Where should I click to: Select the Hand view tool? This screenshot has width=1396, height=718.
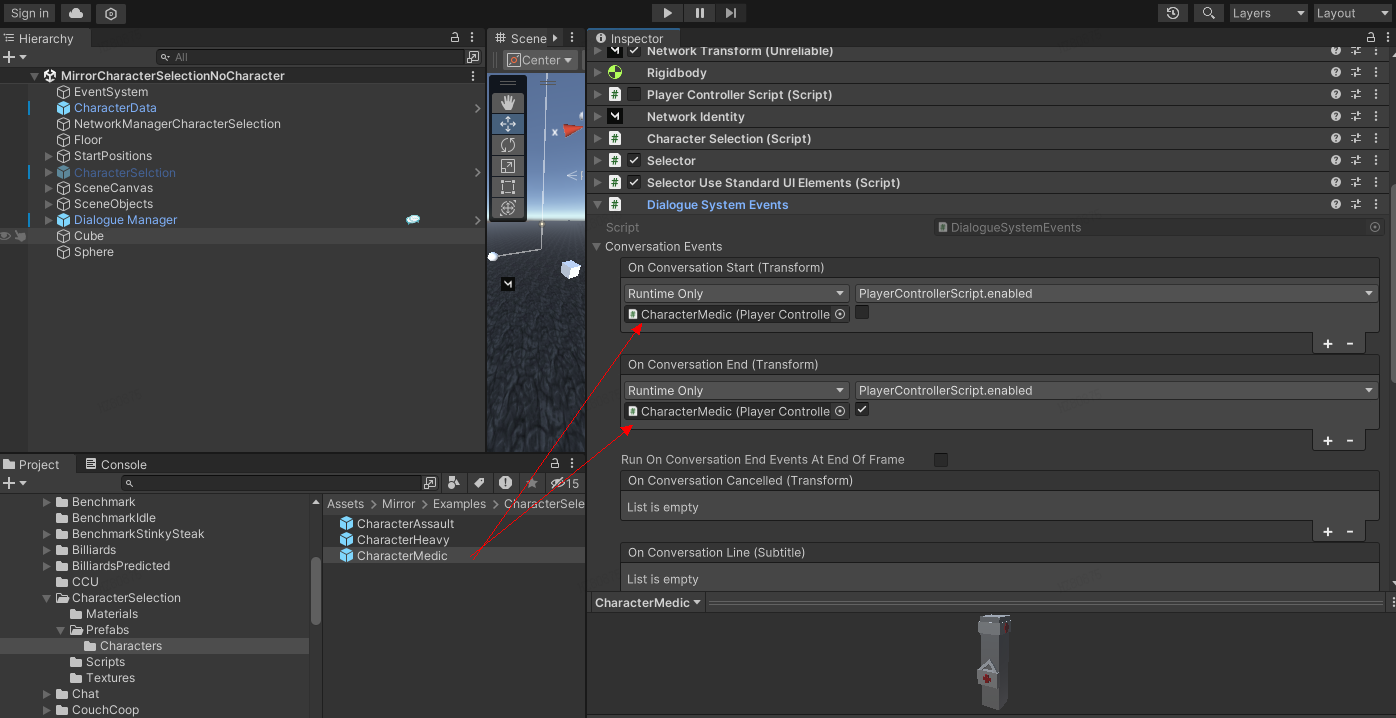508,103
